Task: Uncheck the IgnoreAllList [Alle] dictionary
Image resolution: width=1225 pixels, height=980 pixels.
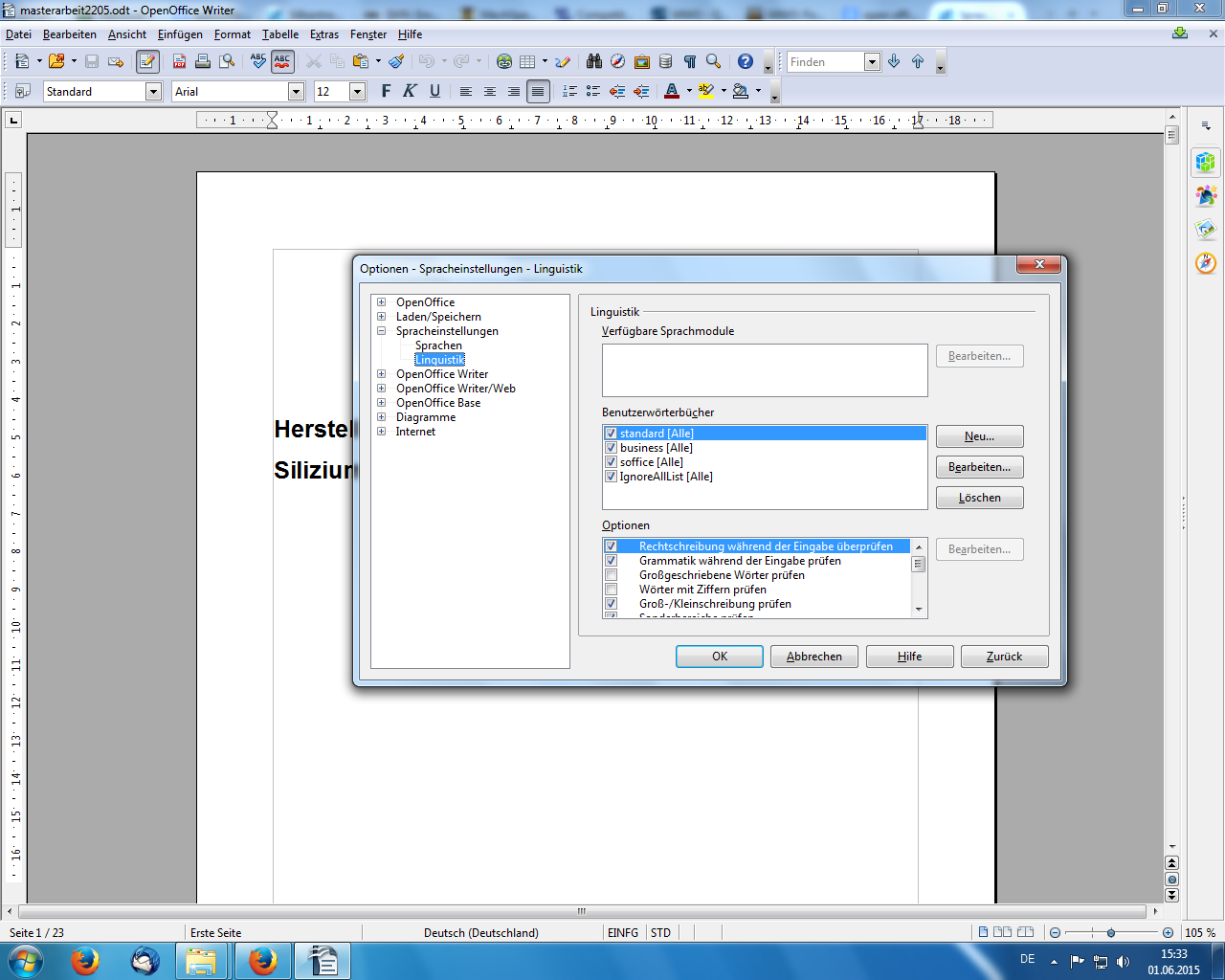Action: 611,477
